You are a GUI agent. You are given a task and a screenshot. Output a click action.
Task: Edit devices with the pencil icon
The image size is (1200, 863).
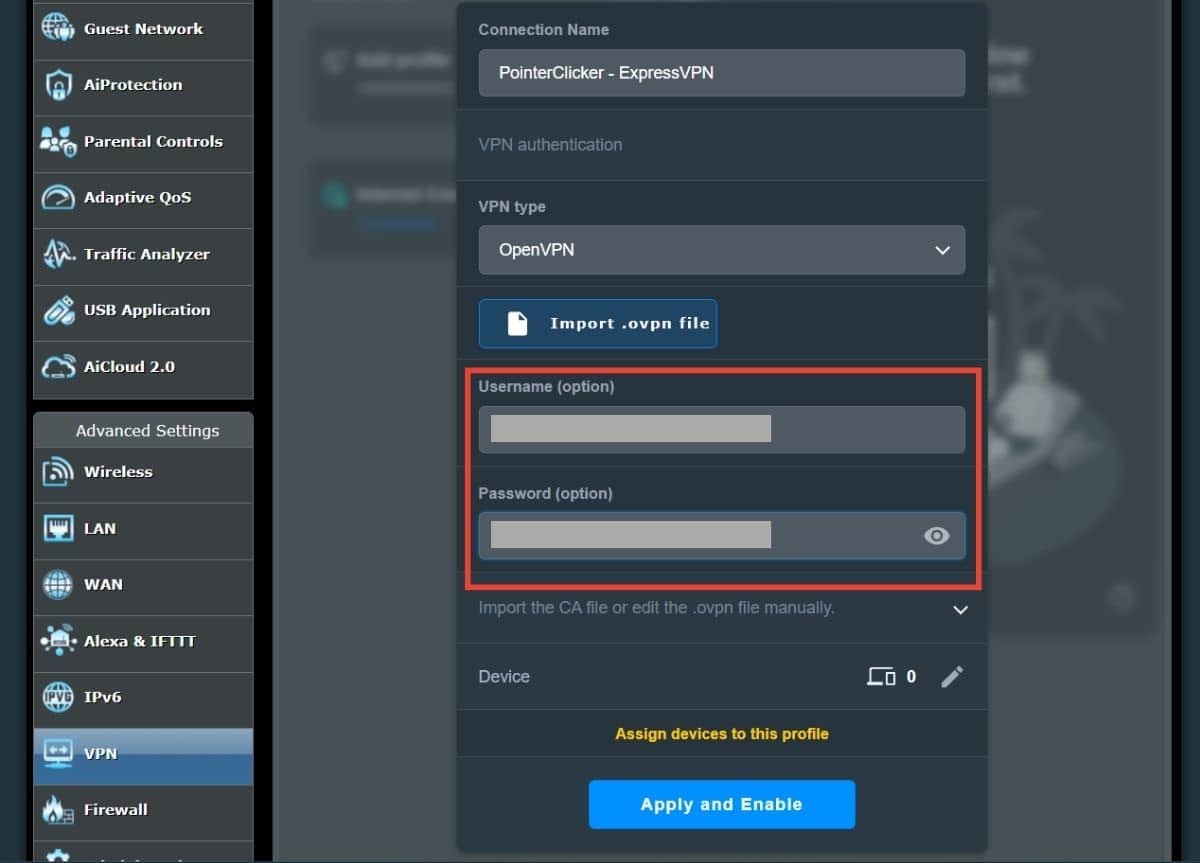coord(952,677)
